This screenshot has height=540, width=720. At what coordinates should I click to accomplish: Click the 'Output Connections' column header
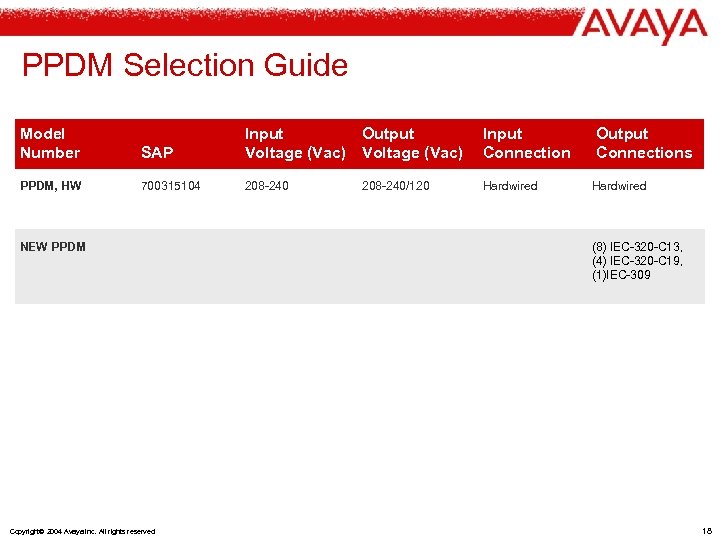[x=644, y=143]
